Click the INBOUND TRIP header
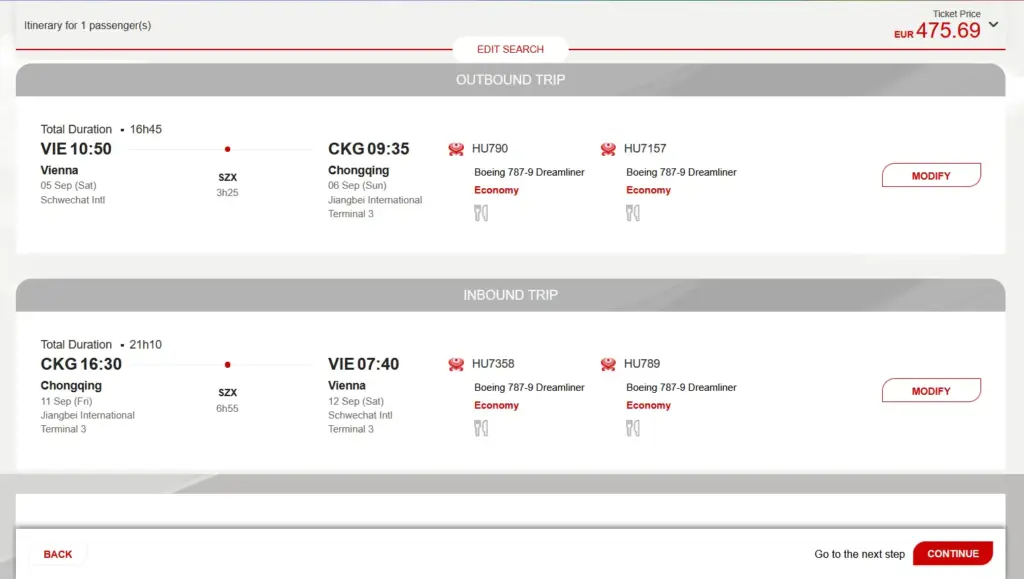 point(510,295)
